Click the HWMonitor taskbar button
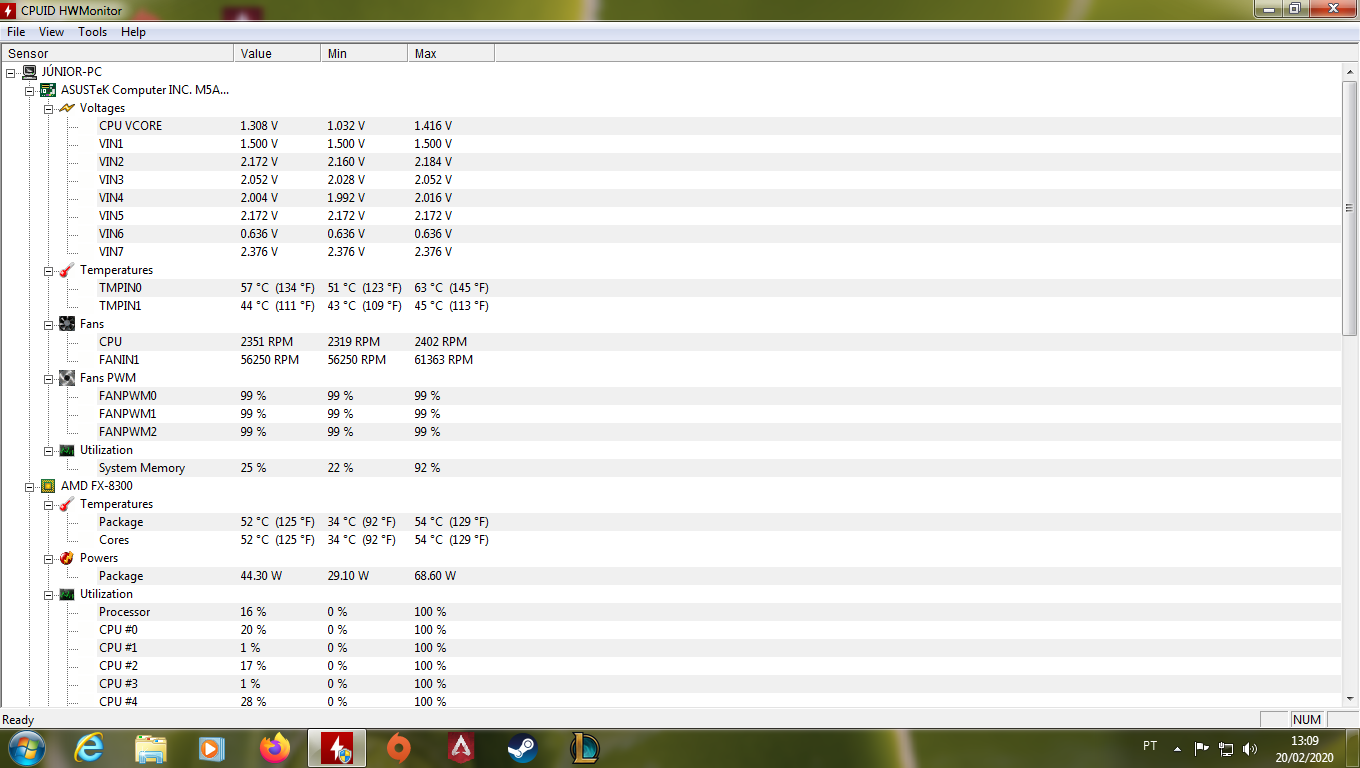The image size is (1360, 768). click(x=336, y=748)
